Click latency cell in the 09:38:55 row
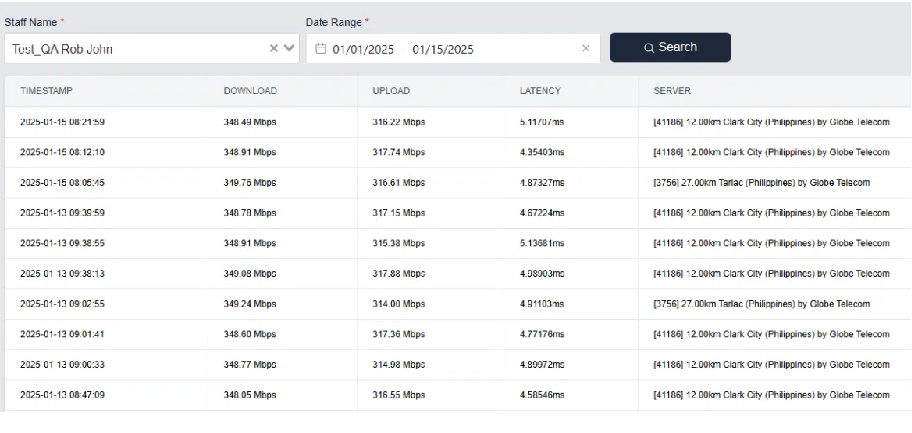Screen dimensions: 912x433 (542, 243)
